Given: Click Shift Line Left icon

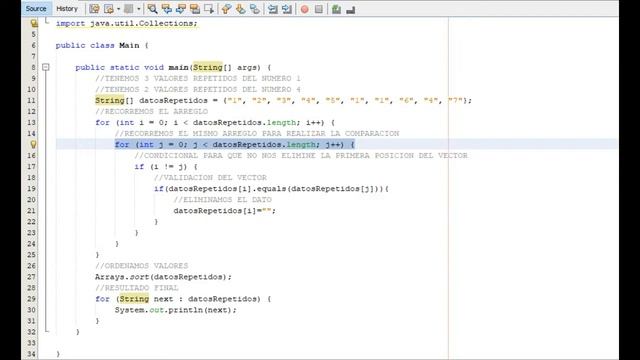Looking at the screenshot, I should (x=273, y=9).
